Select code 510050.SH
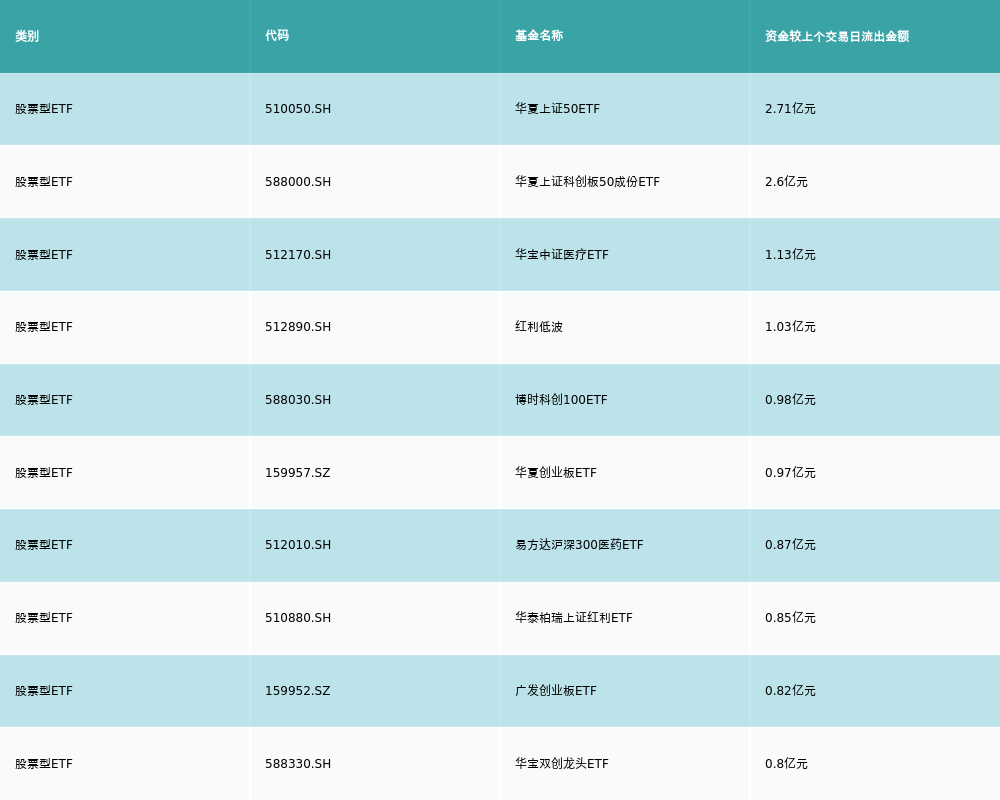 298,109
